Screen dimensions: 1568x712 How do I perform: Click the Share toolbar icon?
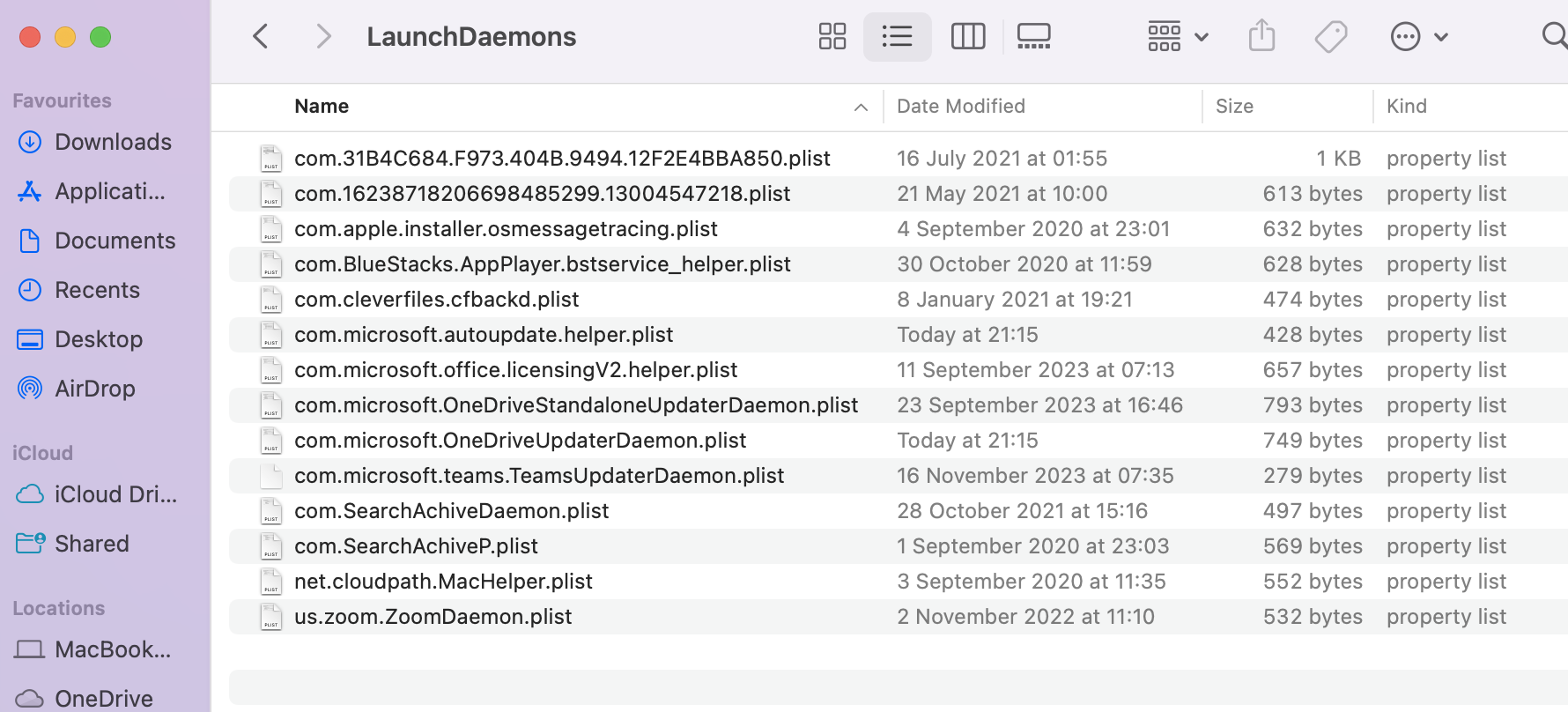pyautogui.click(x=1261, y=36)
